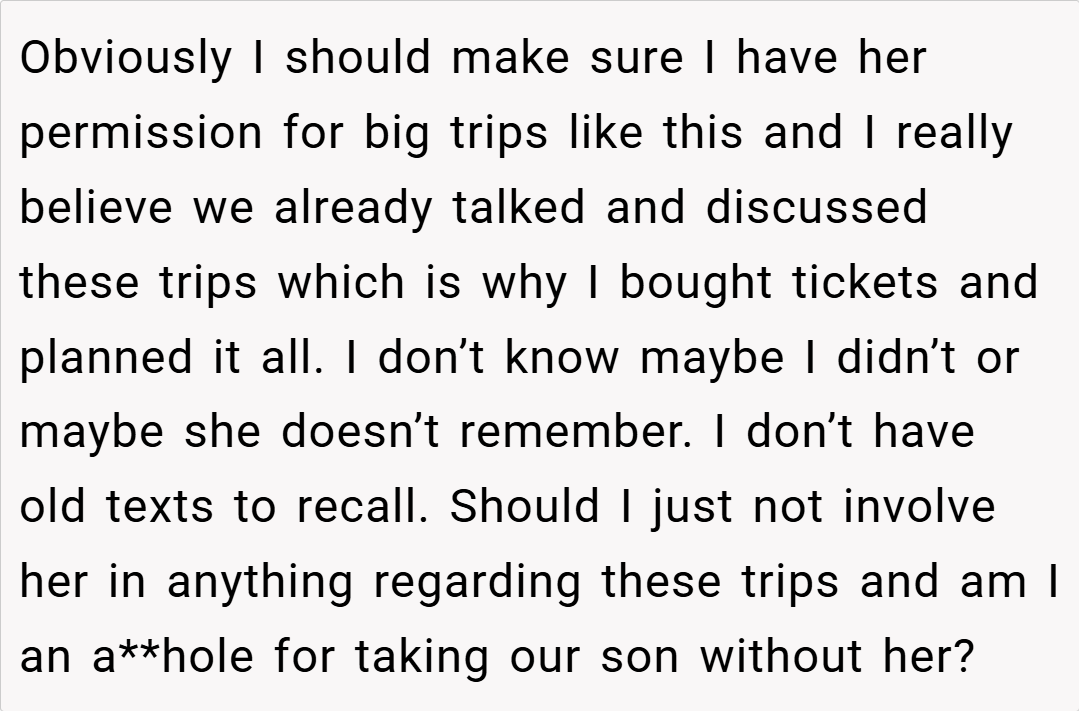The height and width of the screenshot is (711, 1079).
Task: Click on the word "discussed"
Action: (816, 208)
